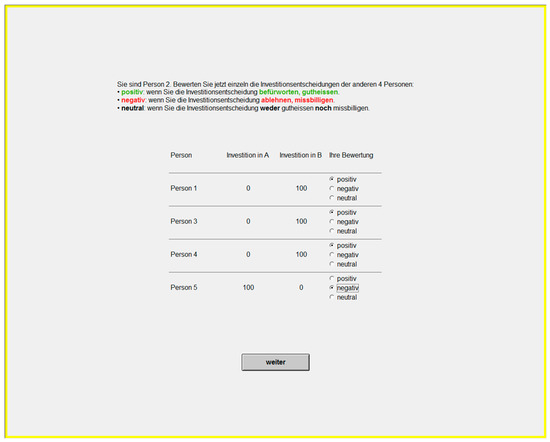
Task: Mark Person 4 as neutral
Action: tap(331, 264)
